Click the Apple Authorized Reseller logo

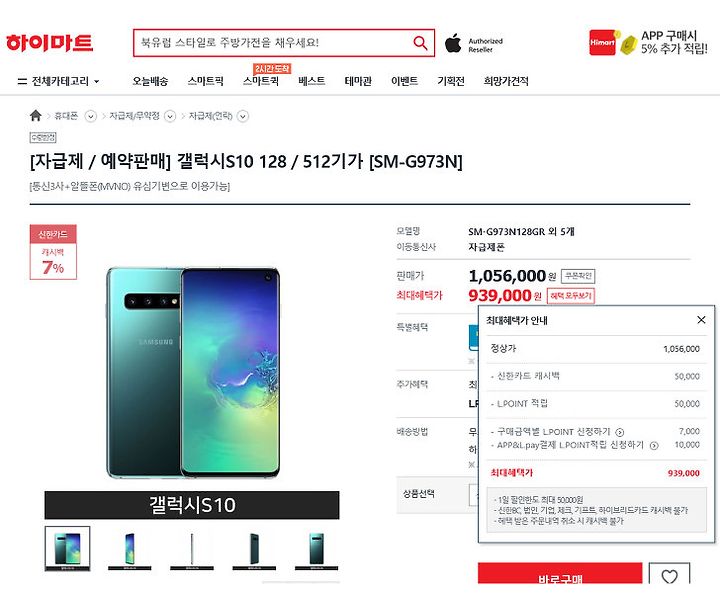(x=473, y=44)
